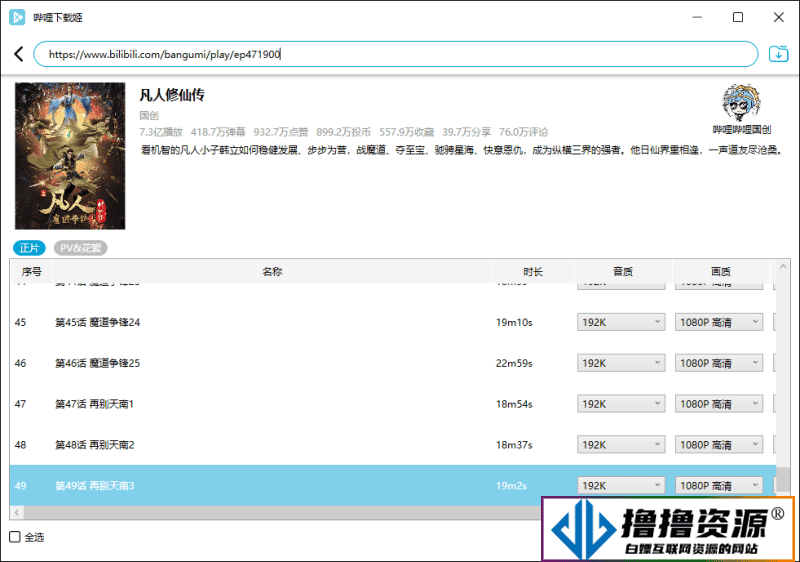Click the duration 22m59s cell
Screen dimensions: 800x562
click(514, 363)
